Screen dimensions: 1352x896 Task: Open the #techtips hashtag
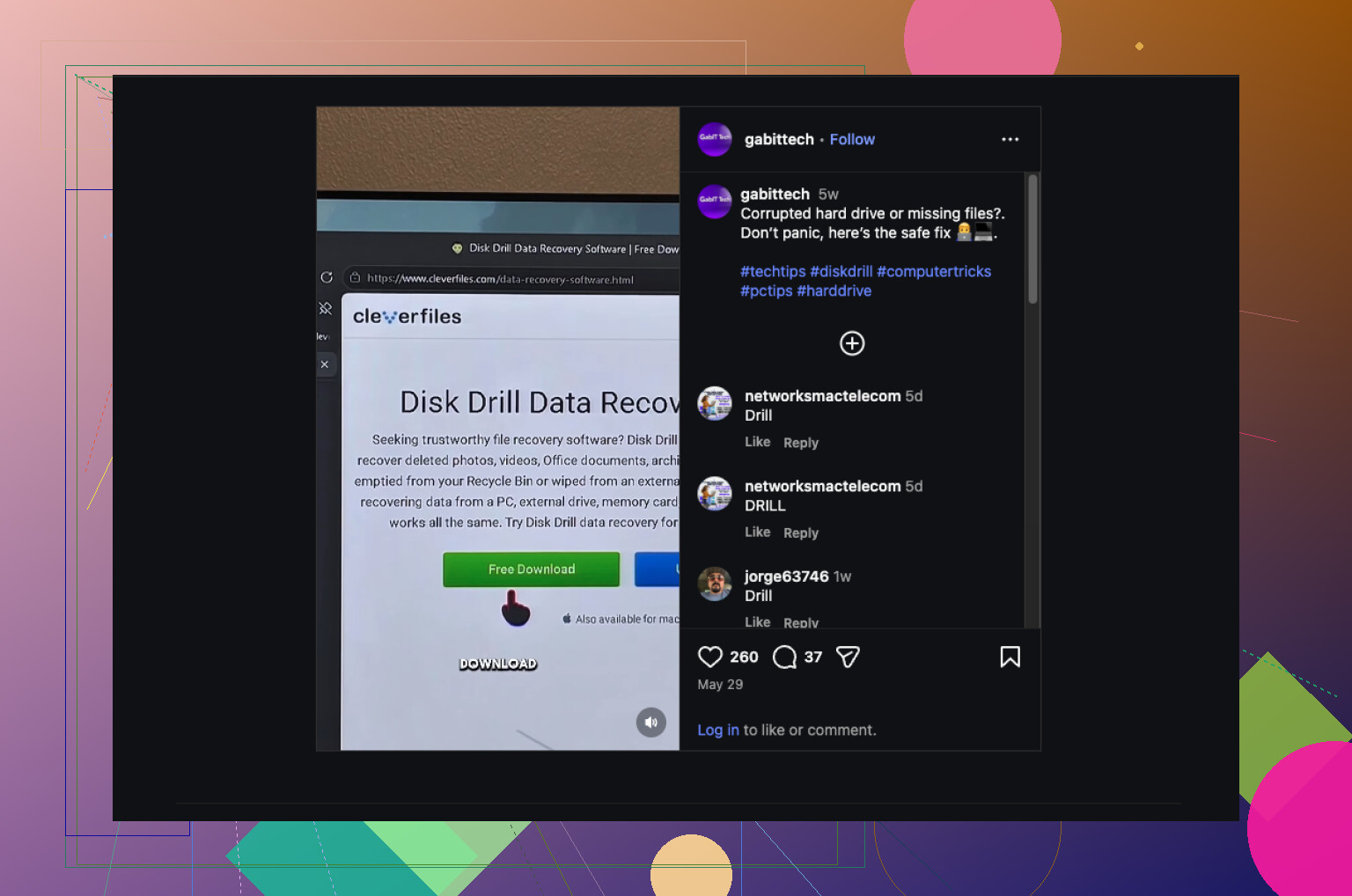coord(773,271)
